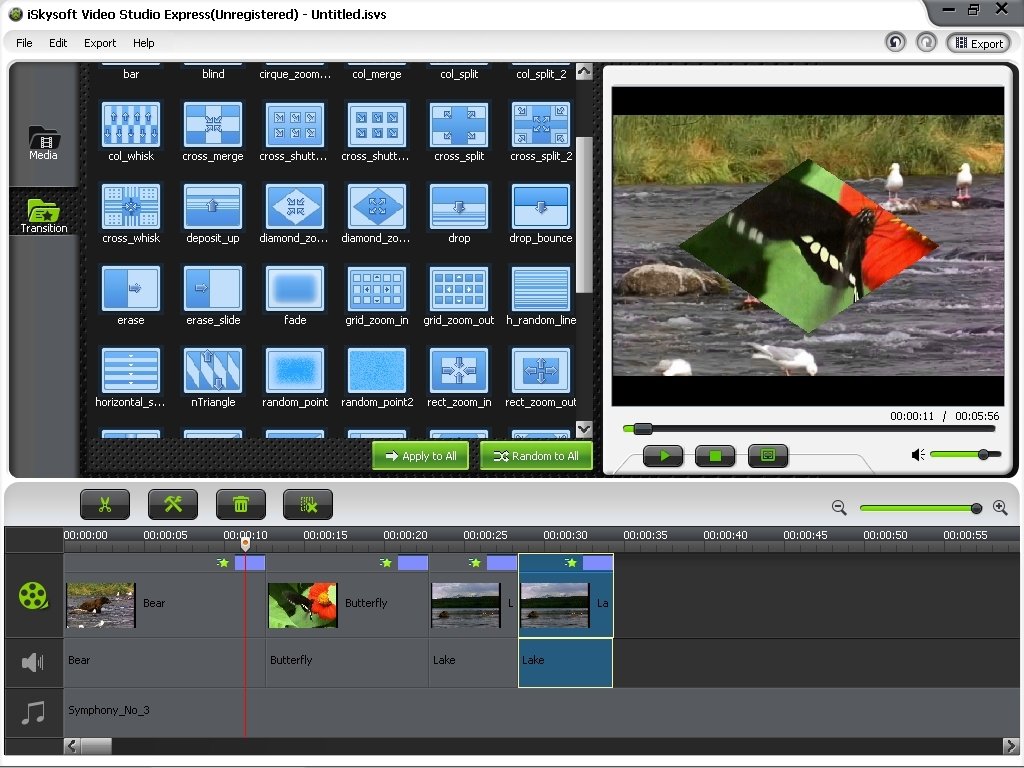Click the Export button in the toolbar
1024x768 pixels.
tap(979, 43)
